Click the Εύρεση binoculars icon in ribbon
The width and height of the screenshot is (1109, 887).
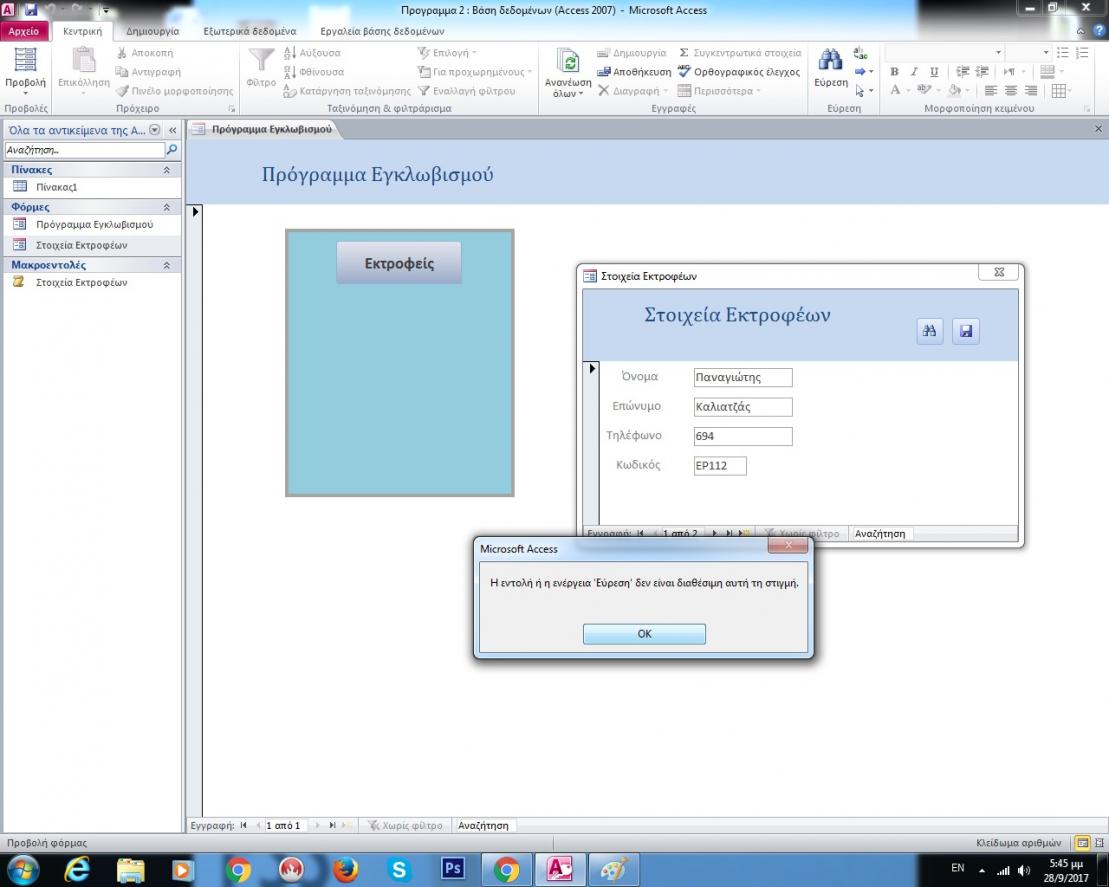pyautogui.click(x=830, y=61)
